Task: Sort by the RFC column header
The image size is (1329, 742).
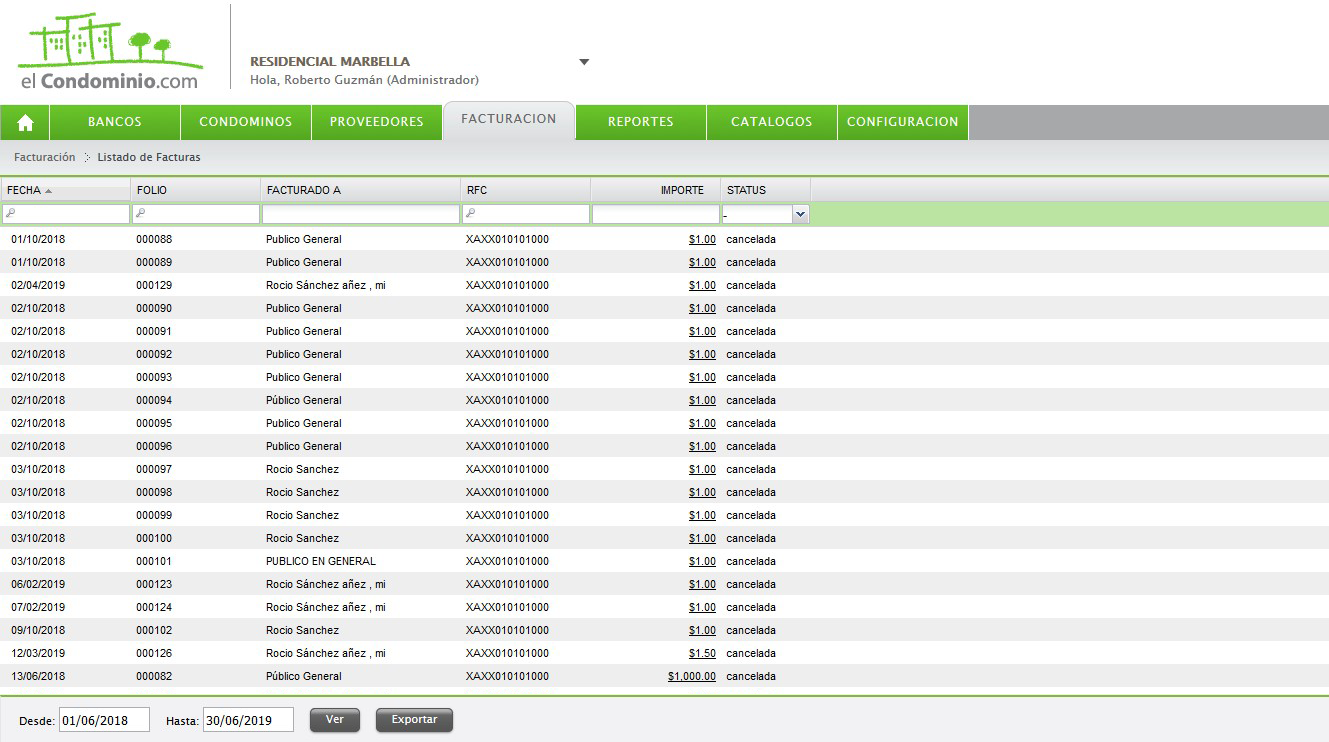Action: pyautogui.click(x=525, y=190)
